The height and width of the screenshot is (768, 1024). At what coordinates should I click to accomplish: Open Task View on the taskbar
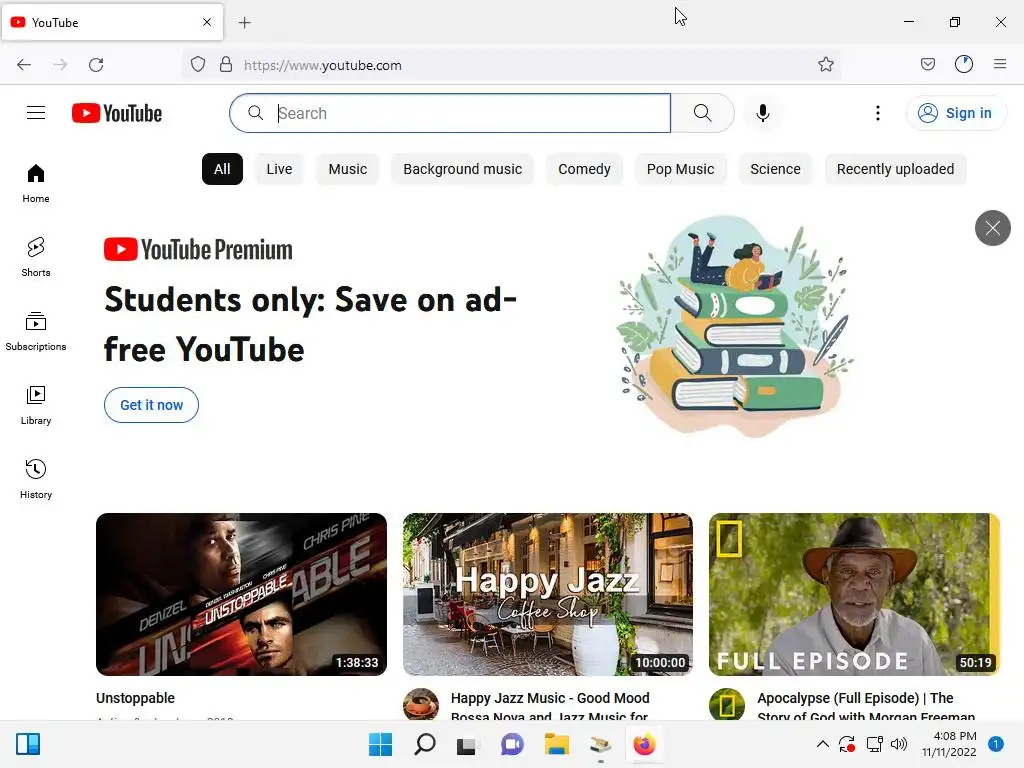pyautogui.click(x=466, y=745)
